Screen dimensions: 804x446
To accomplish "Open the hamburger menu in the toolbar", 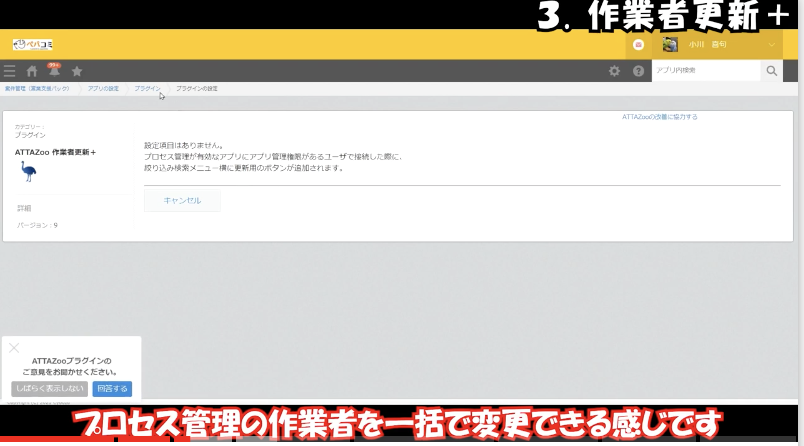I will pyautogui.click(x=10, y=71).
